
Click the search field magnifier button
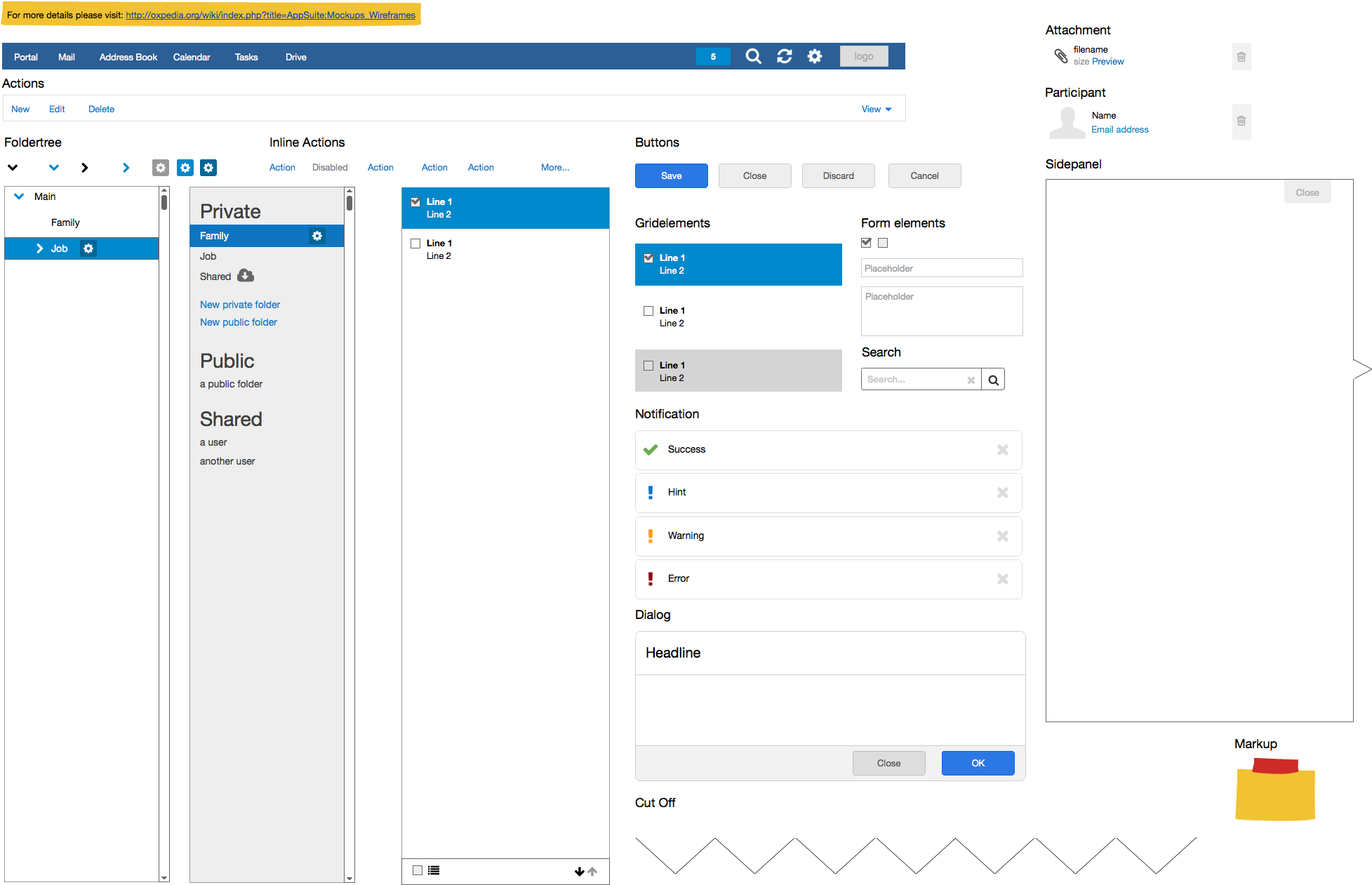point(993,380)
